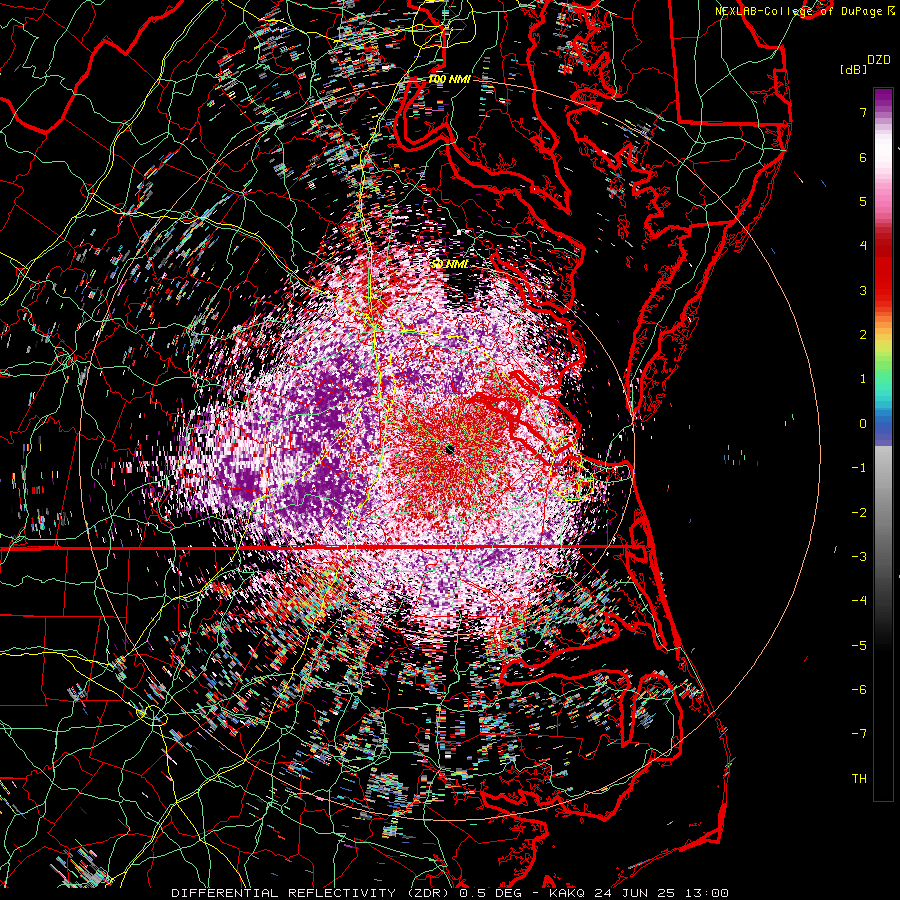Click the -2 dB legend tick label
This screenshot has height=900, width=900.
[x=859, y=513]
